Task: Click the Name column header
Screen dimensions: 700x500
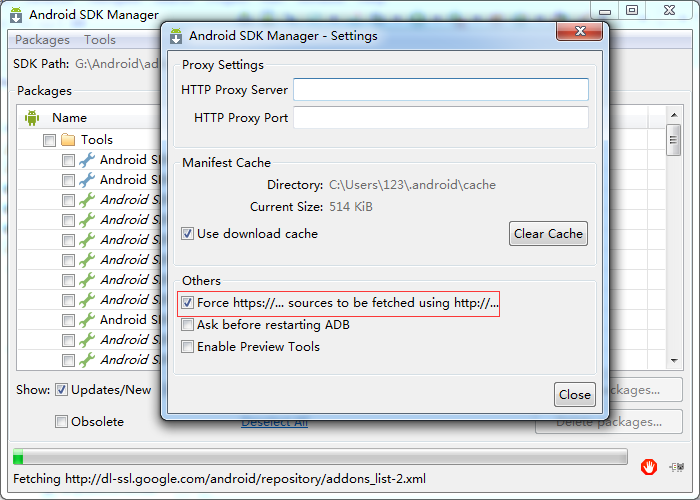Action: click(x=69, y=118)
